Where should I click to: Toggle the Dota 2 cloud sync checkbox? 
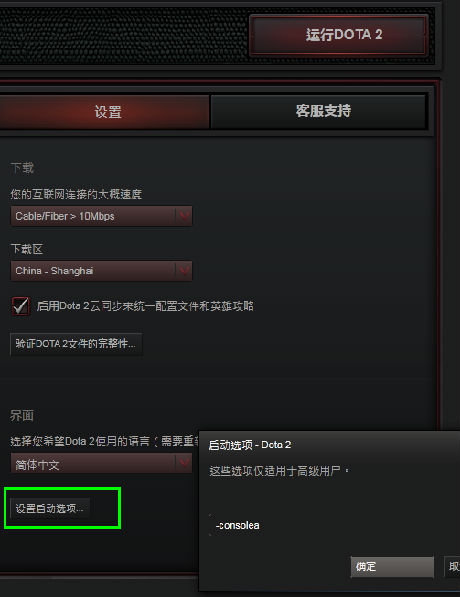click(x=21, y=306)
